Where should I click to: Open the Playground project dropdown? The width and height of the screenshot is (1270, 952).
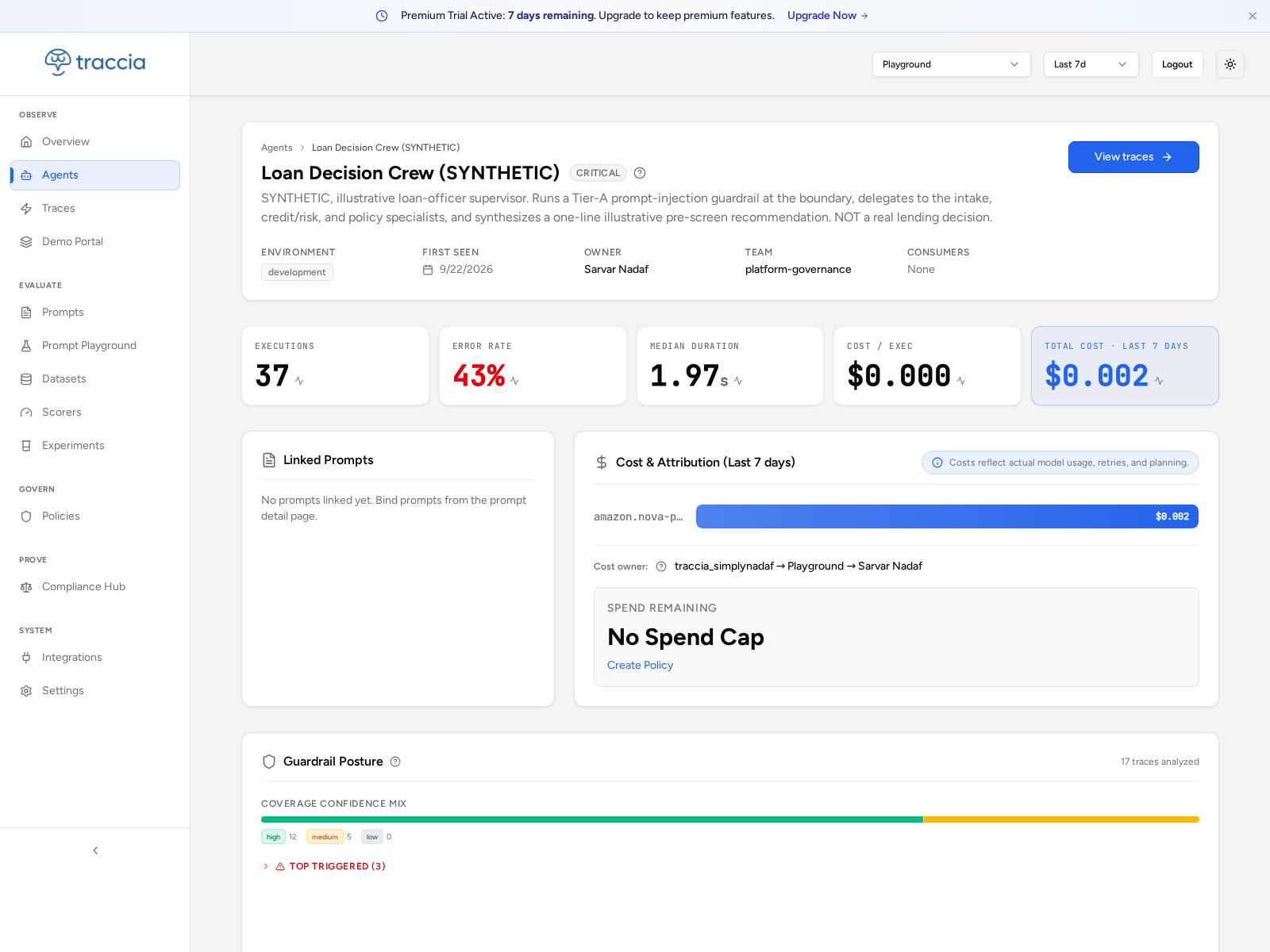[951, 64]
